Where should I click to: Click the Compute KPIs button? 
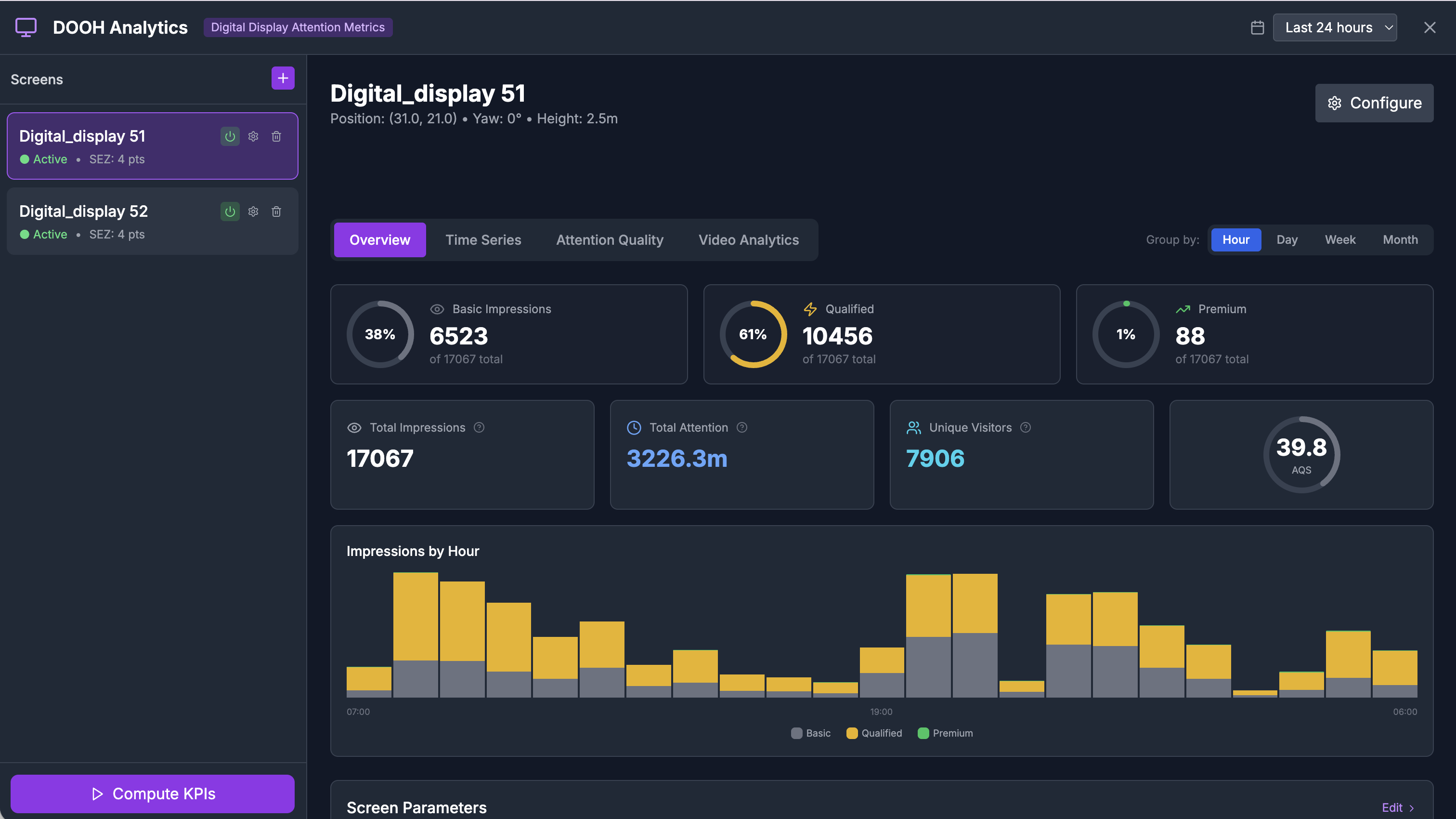coord(152,793)
